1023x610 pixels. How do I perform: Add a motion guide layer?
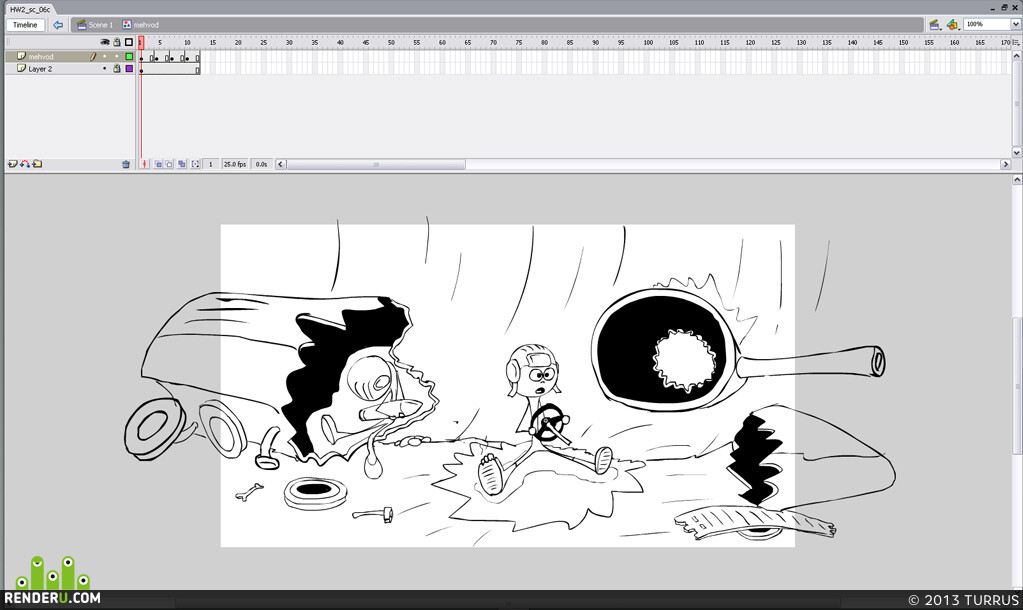pos(25,164)
